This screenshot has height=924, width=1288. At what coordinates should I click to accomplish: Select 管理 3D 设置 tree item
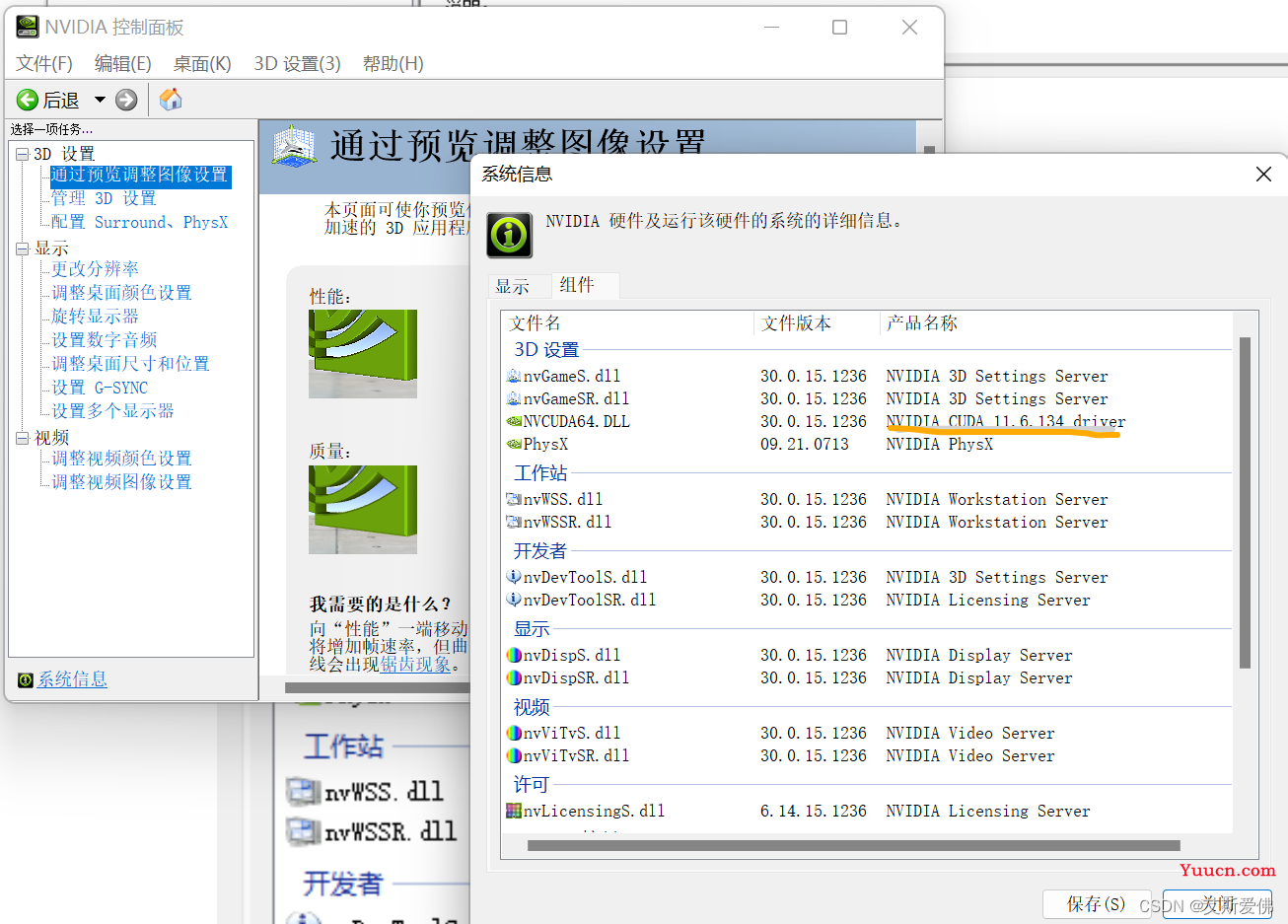104,198
